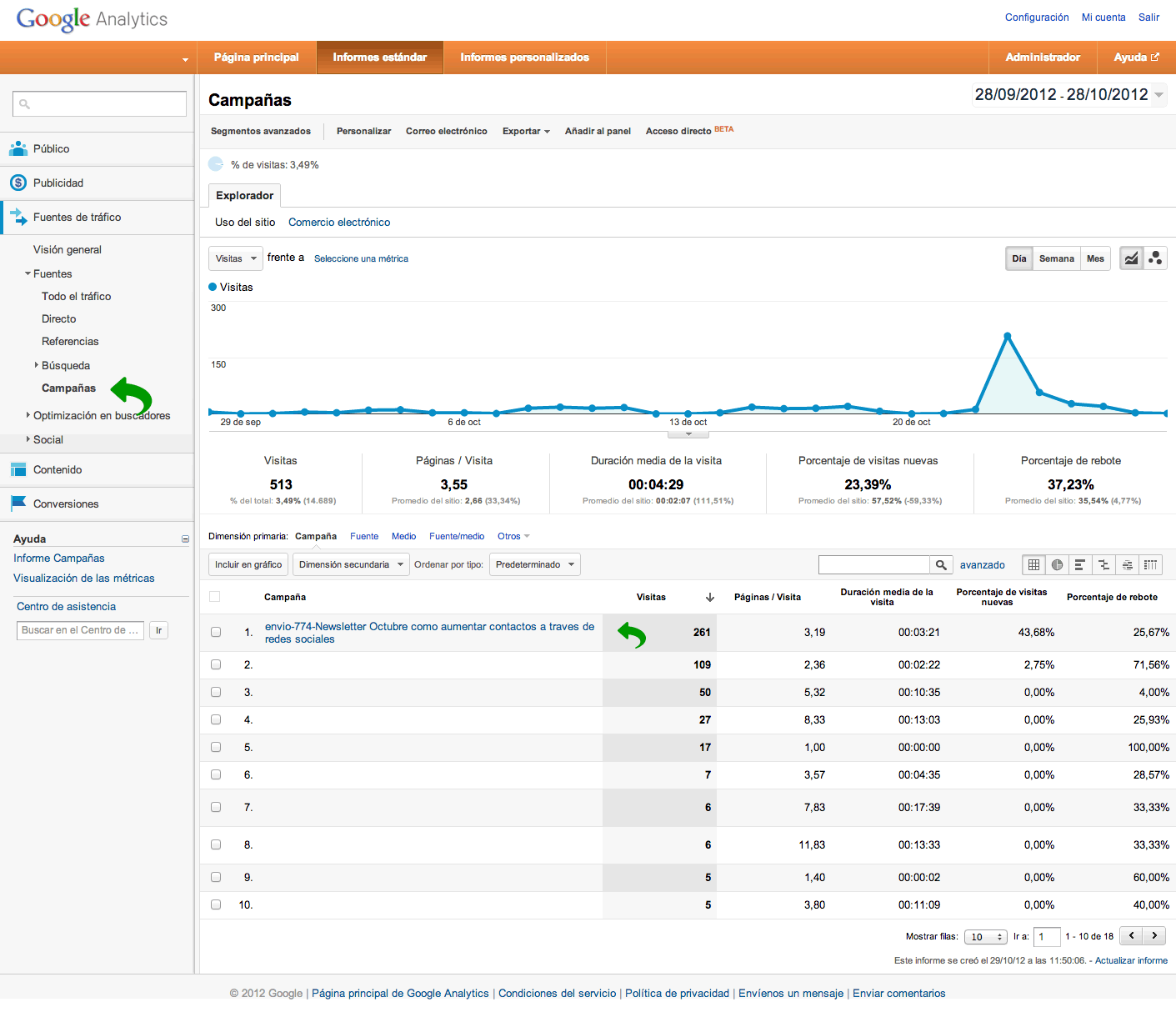Click the Conversiones flag icon
This screenshot has height=1012, width=1176.
[18, 503]
